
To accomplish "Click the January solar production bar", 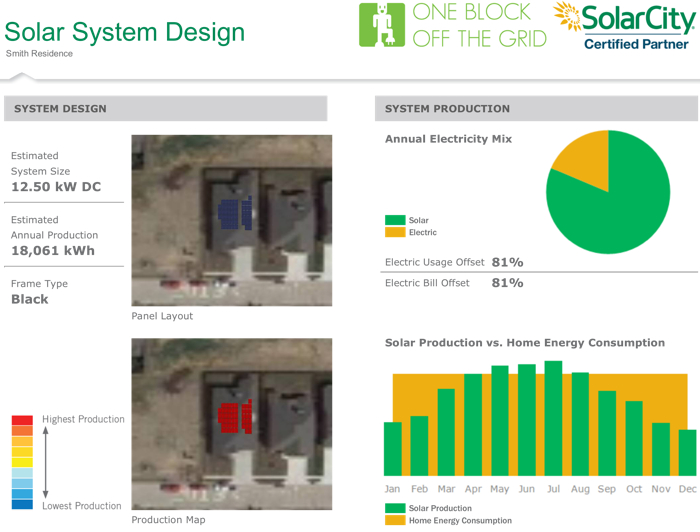I will click(x=393, y=448).
